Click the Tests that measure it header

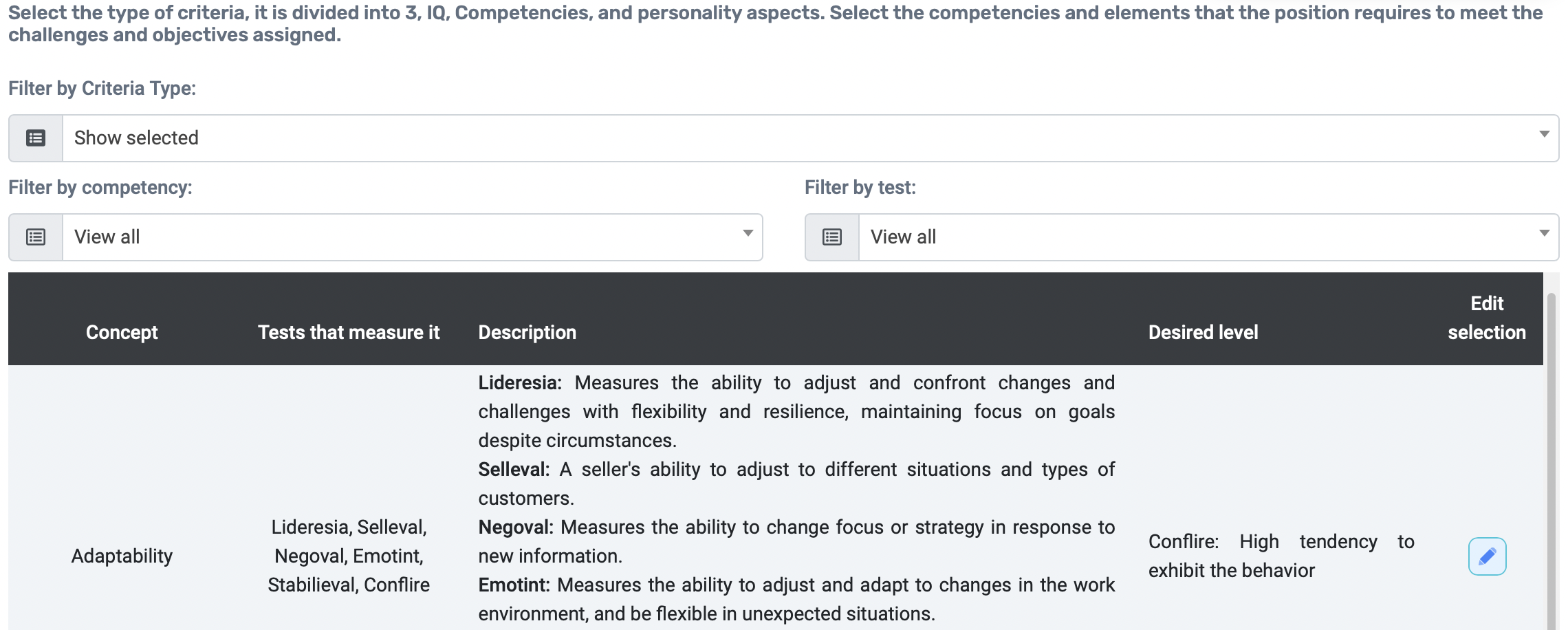tap(349, 332)
